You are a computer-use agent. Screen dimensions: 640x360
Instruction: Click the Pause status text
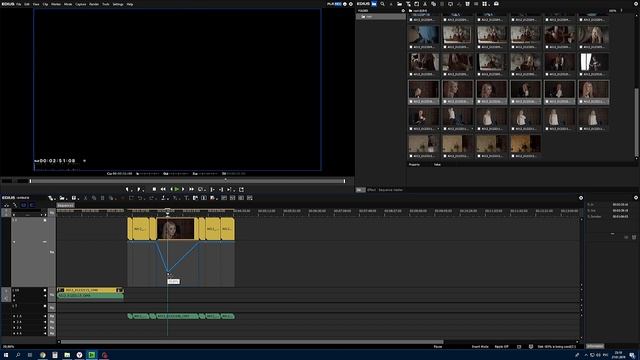[438, 347]
